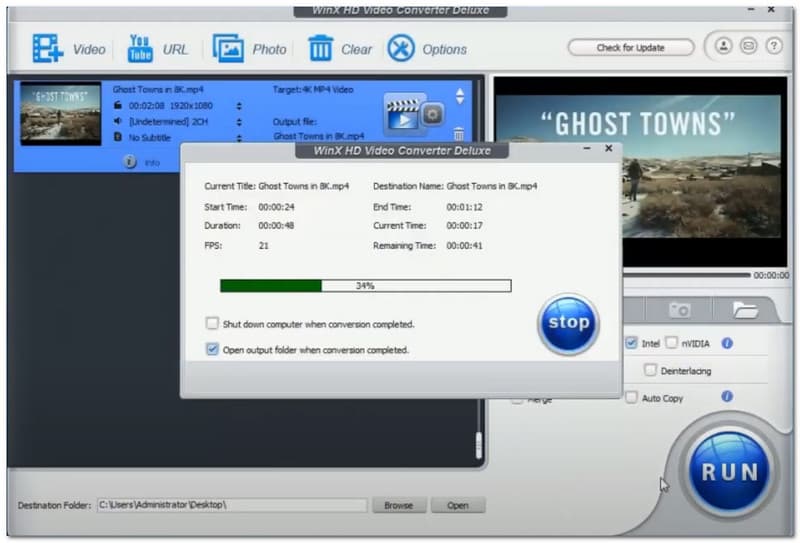Click the user account icon
This screenshot has height=543, width=800.
click(x=723, y=46)
